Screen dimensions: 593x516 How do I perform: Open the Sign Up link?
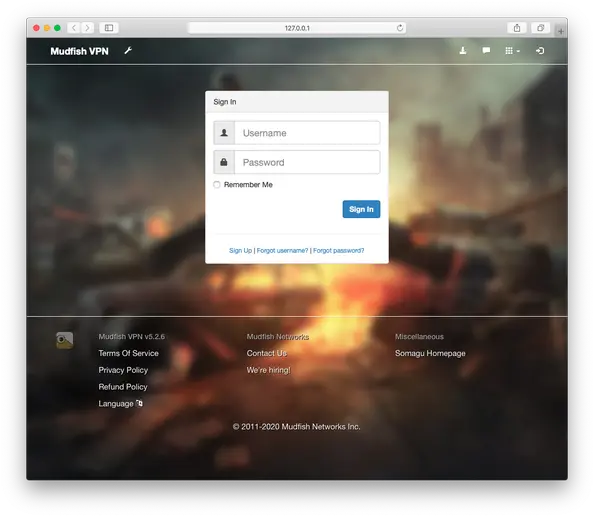click(241, 250)
